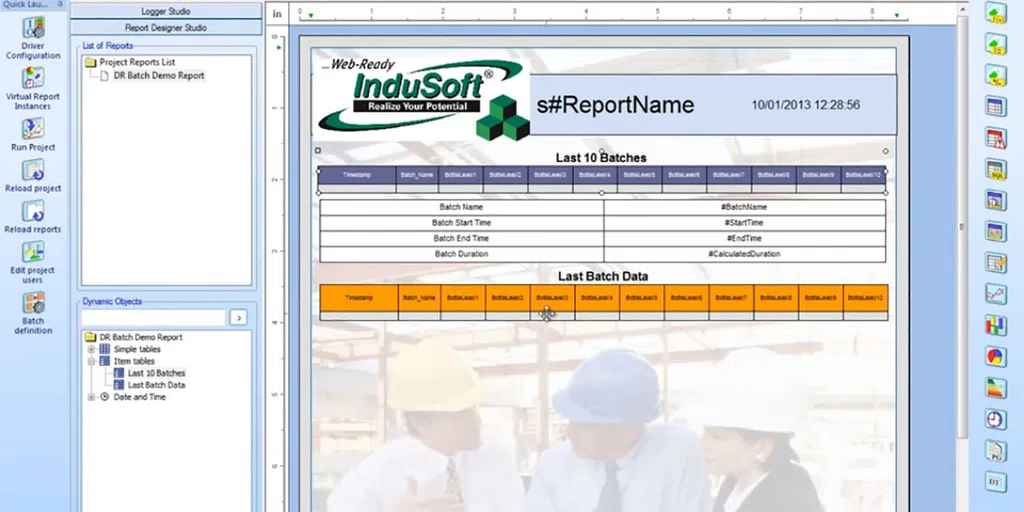Click the 10/01/2013 12:28:56 date stamp
This screenshot has width=1024, height=512.
pos(805,105)
